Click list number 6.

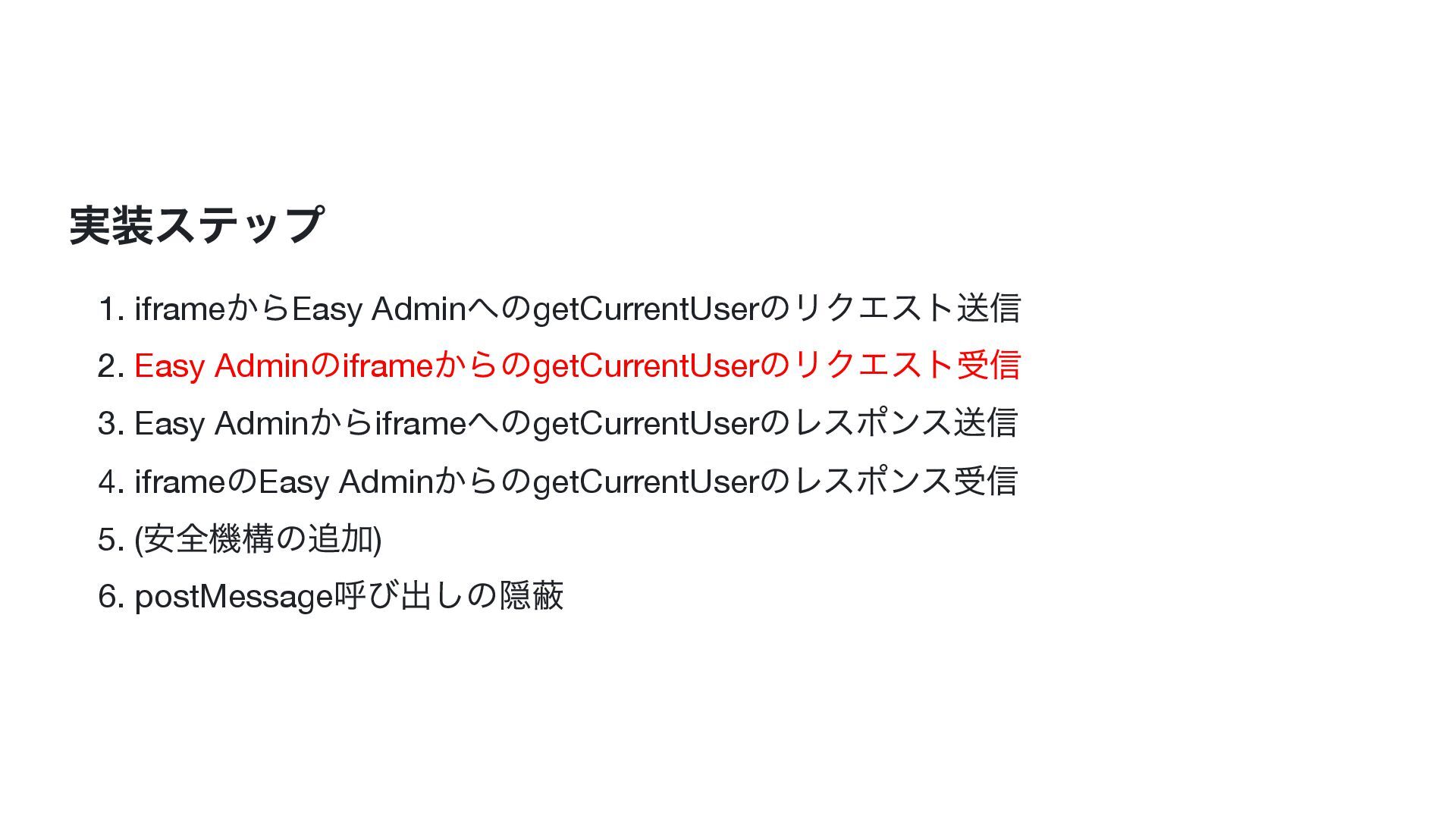[111, 597]
